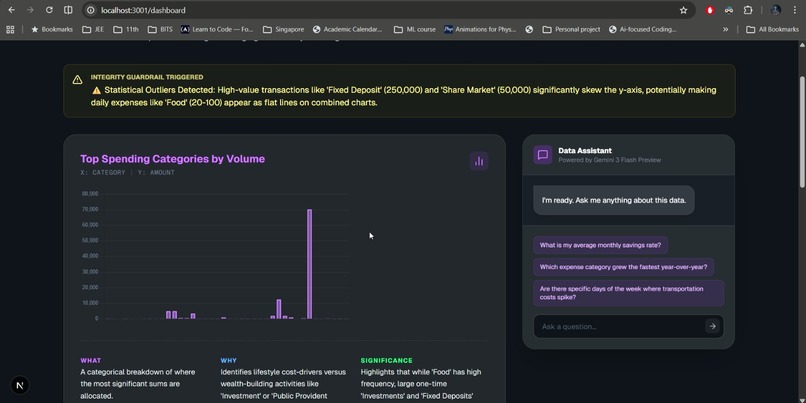
Task: Open the Personal project bookmark folder
Action: click(x=571, y=29)
